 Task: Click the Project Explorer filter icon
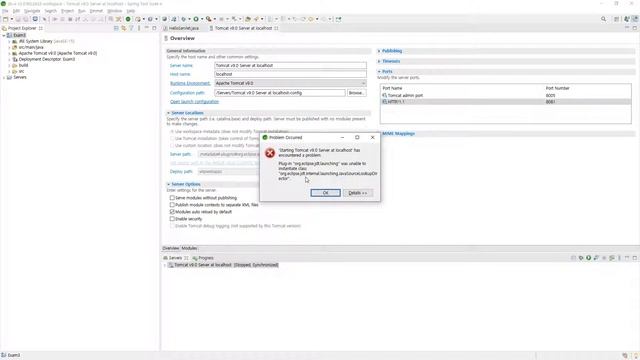pos(131,28)
